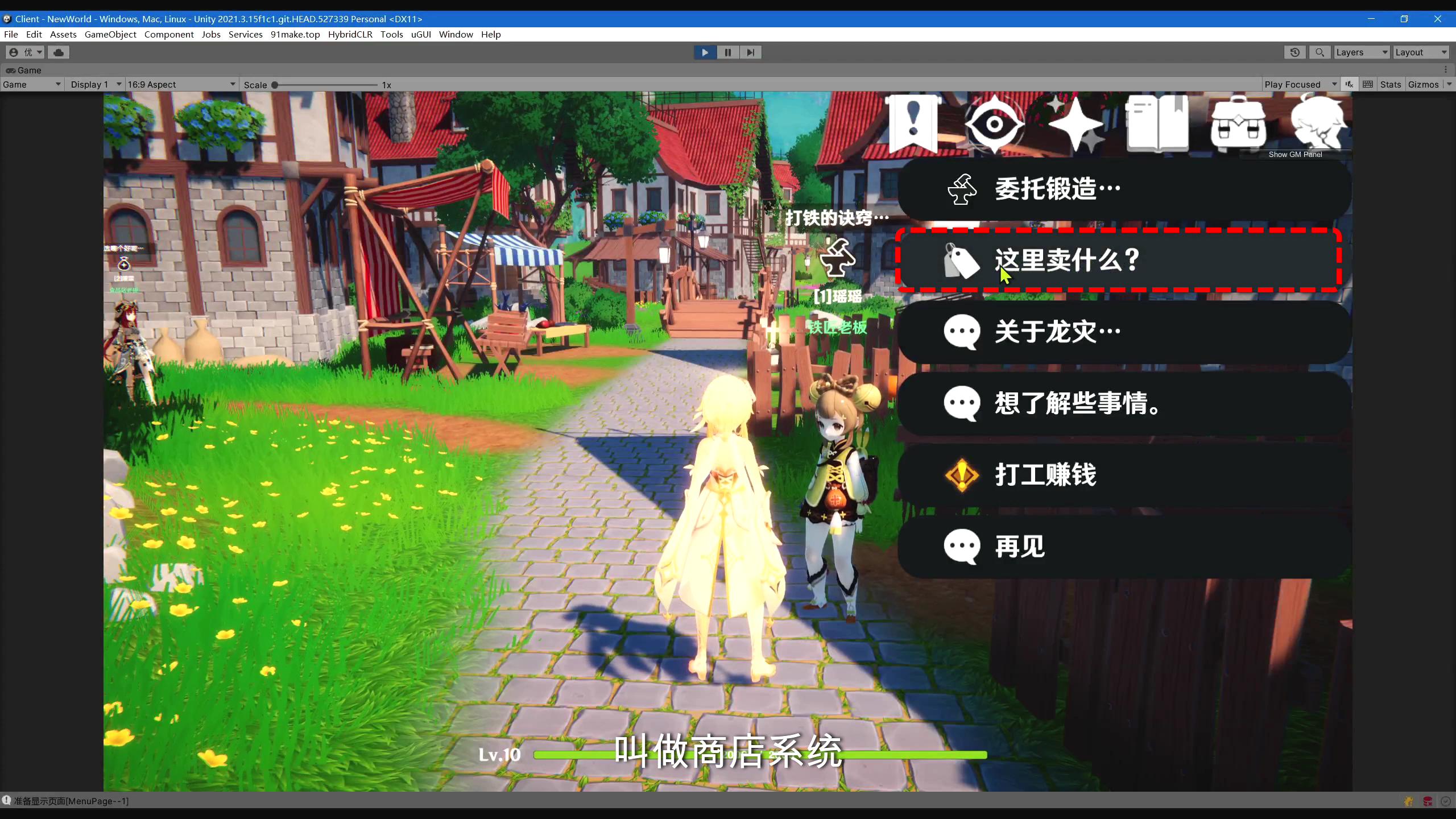Click the Unity search magnifier icon

point(1319,52)
